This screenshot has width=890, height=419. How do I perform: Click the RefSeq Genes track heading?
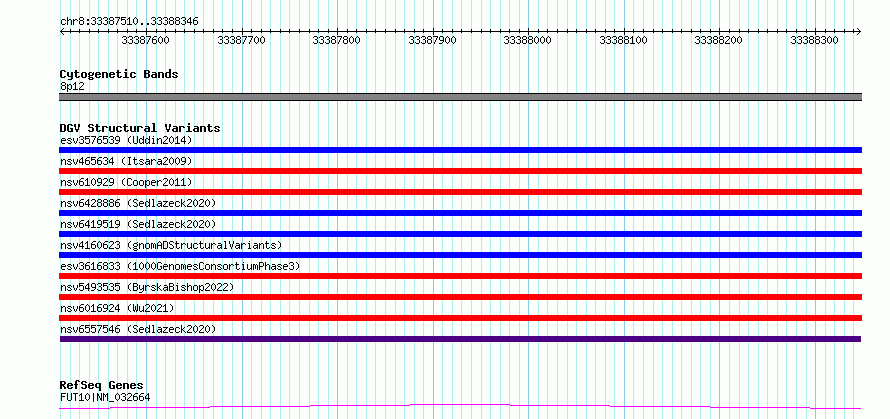pos(102,386)
